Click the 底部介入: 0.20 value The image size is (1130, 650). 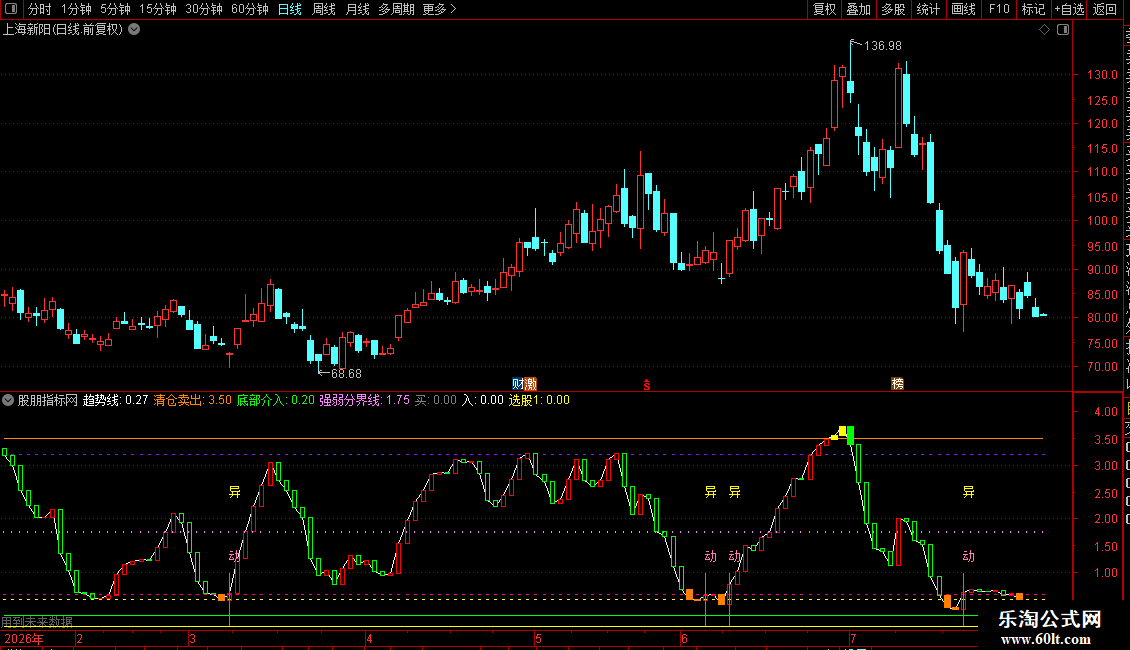click(x=276, y=400)
